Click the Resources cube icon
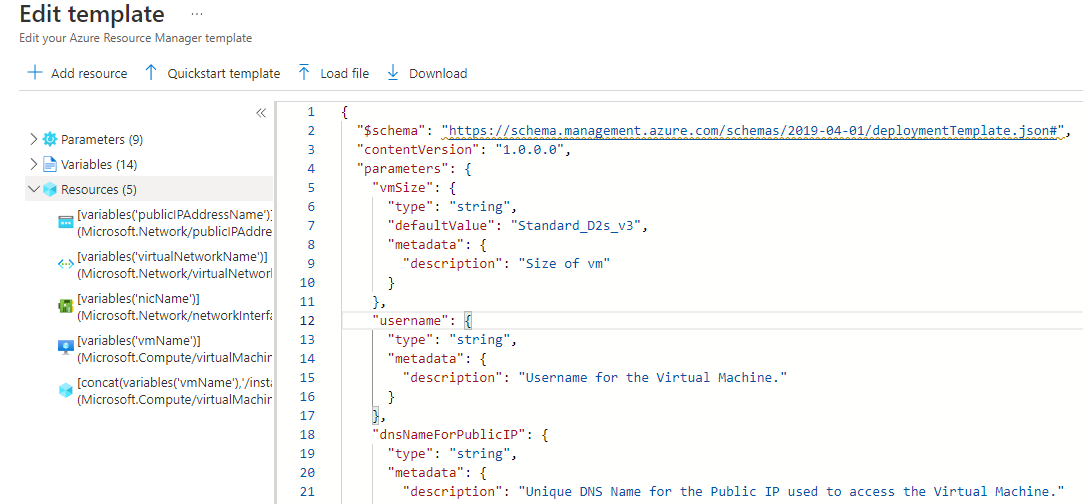Viewport: 1083px width, 504px height. 49,189
